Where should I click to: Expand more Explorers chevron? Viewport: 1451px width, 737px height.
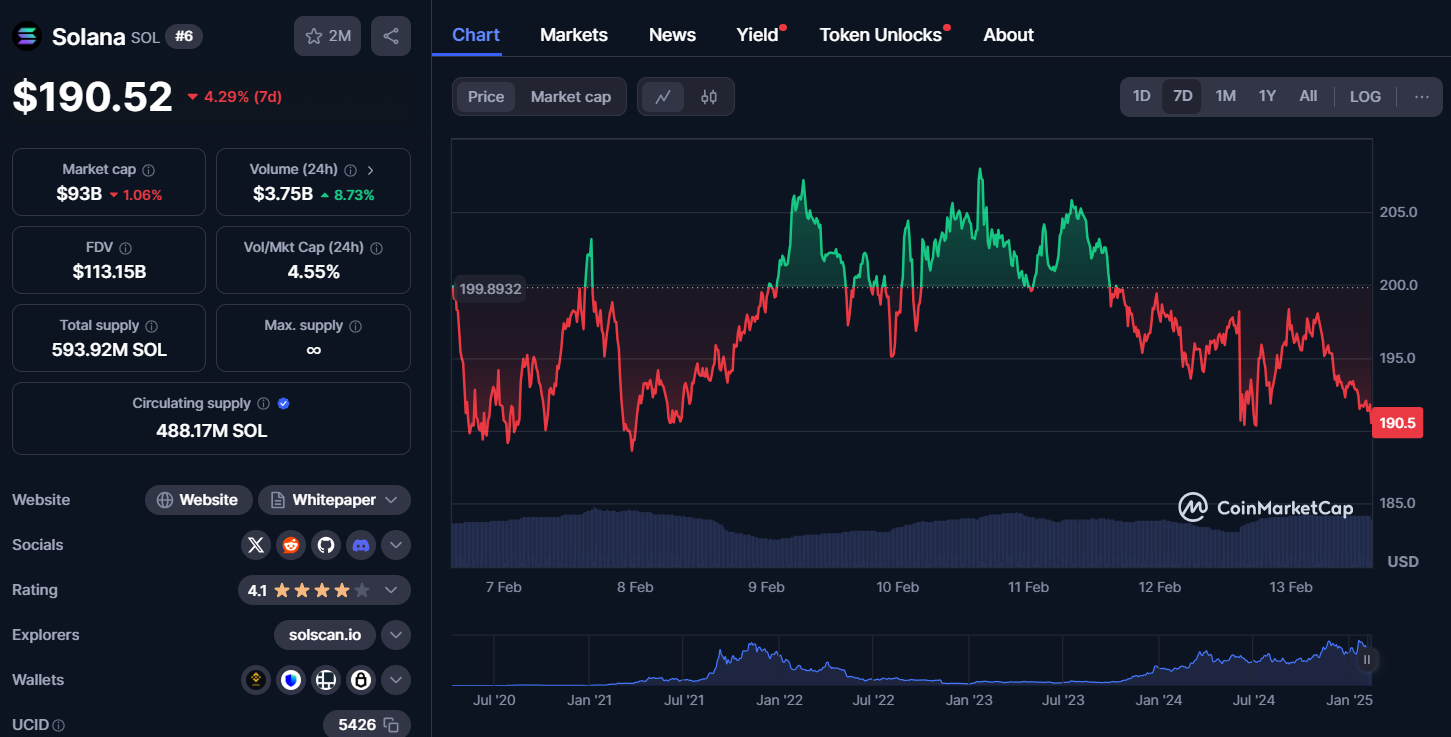coord(396,635)
